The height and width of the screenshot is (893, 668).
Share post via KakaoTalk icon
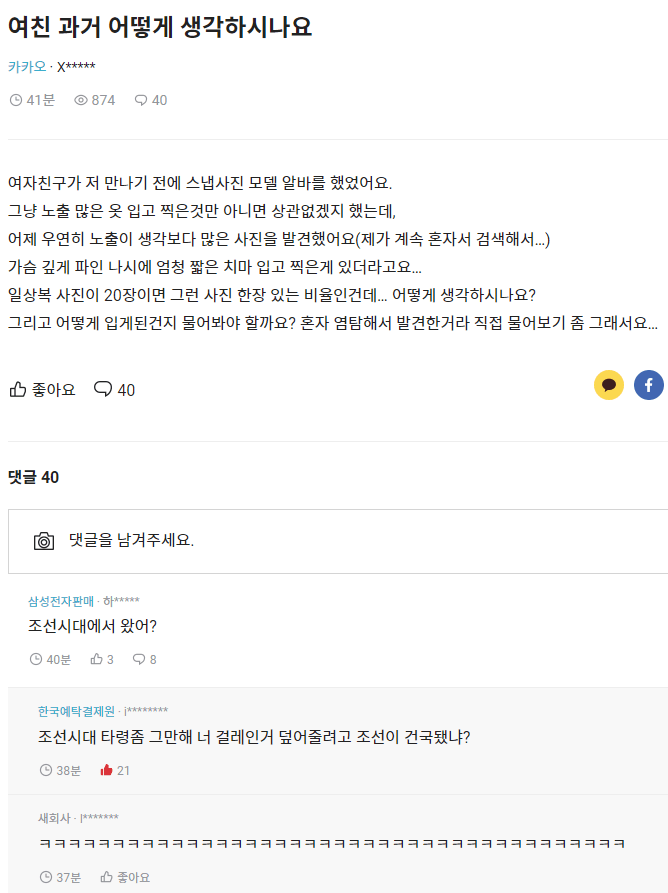pyautogui.click(x=609, y=385)
